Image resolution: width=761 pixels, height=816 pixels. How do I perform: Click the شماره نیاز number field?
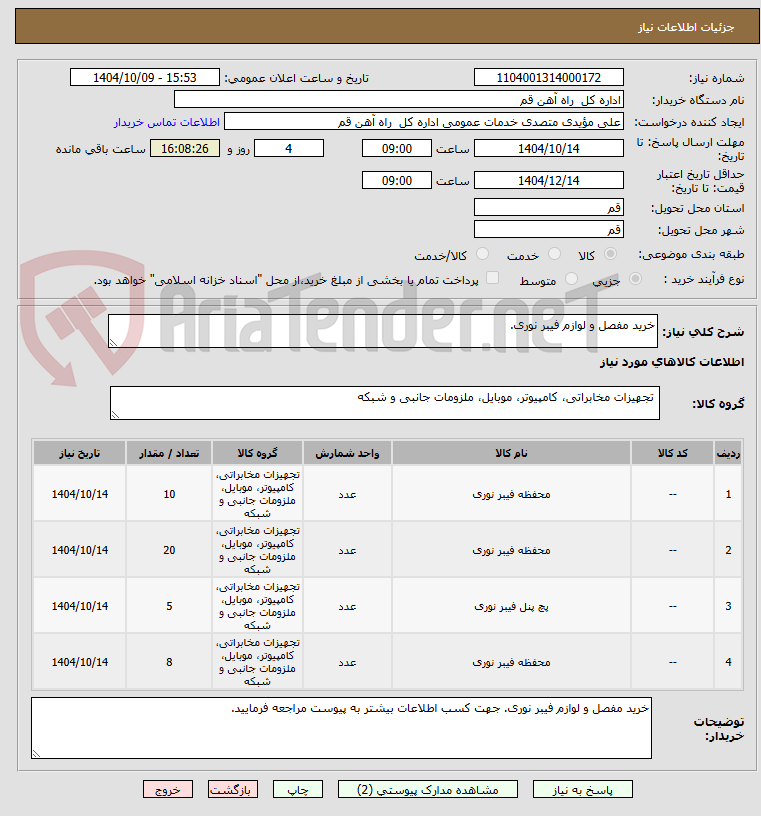pos(549,78)
